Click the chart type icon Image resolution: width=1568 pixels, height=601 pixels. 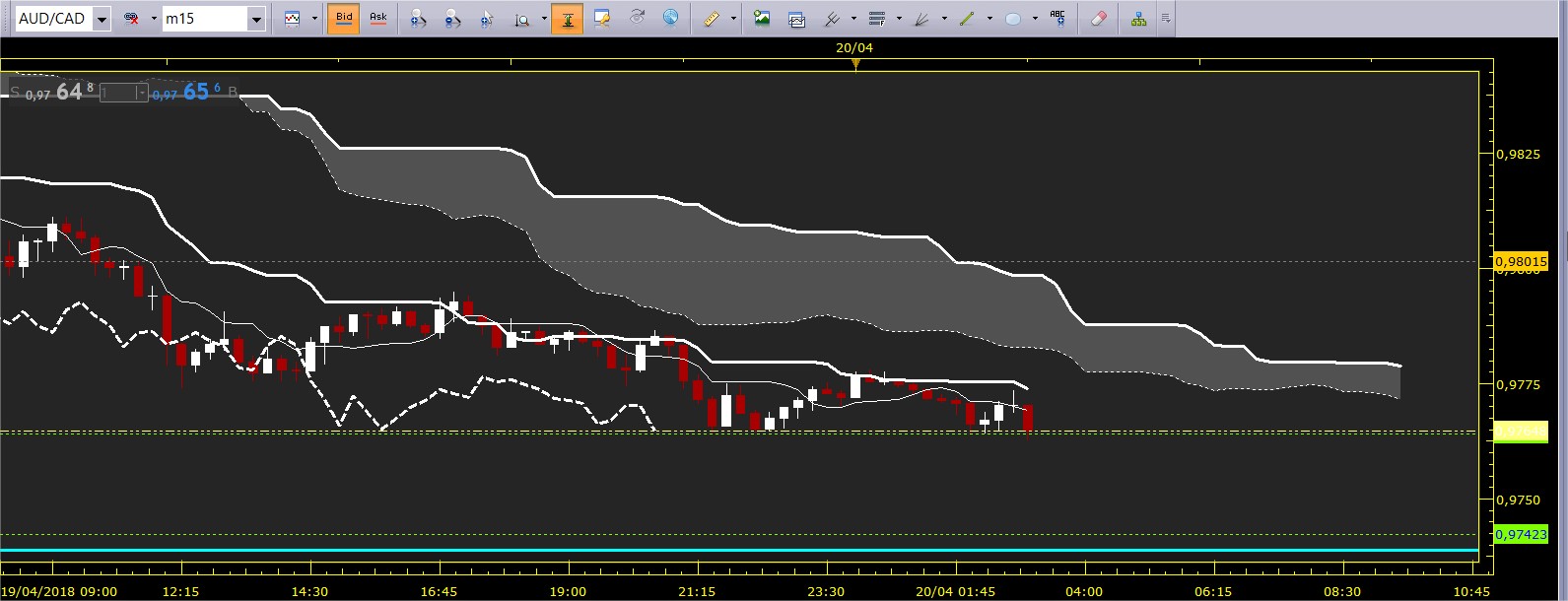pos(292,18)
